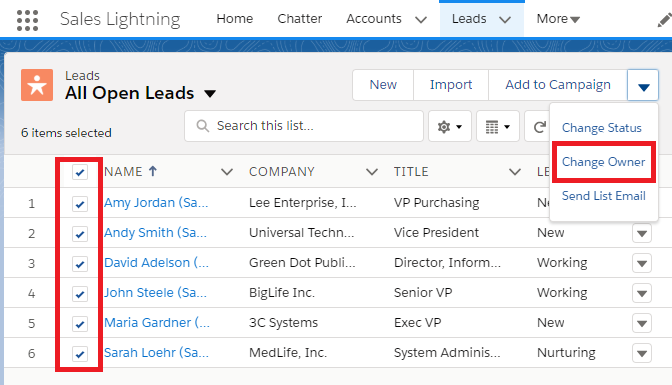Screen dimensions: 672x385
Task: Click the VP Purchasing title cell
Action: tap(436, 202)
